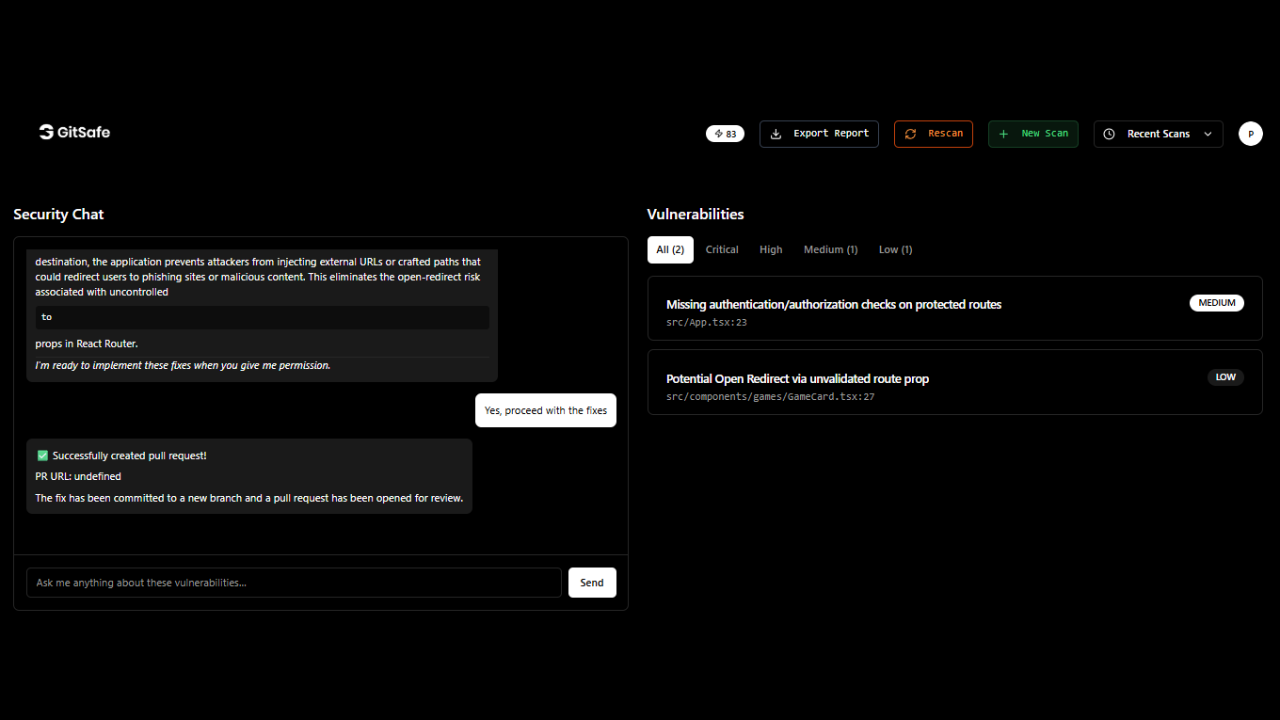Click the plus icon in New Scan
The width and height of the screenshot is (1280, 720).
point(1004,133)
